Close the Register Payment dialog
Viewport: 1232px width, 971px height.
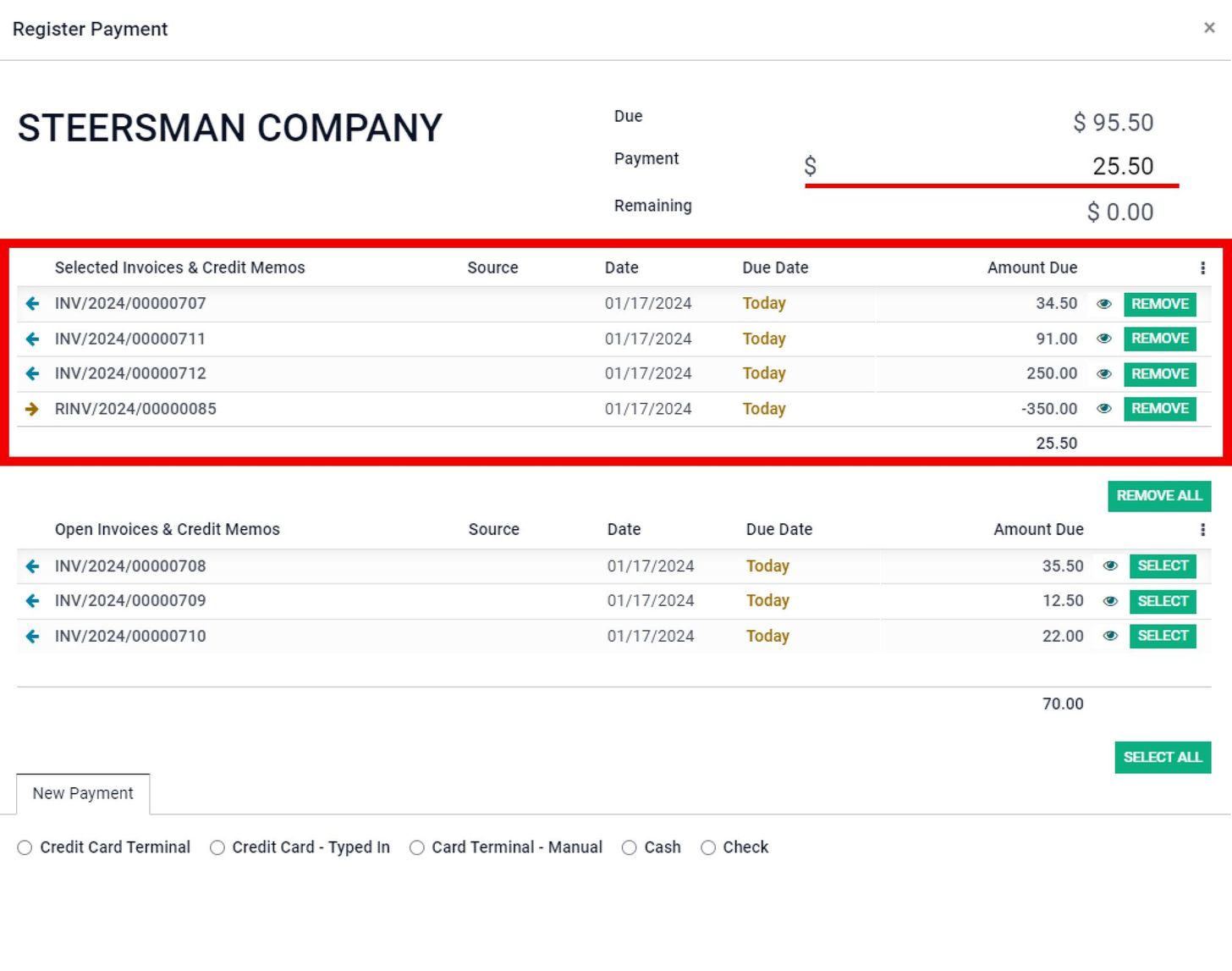(x=1209, y=28)
